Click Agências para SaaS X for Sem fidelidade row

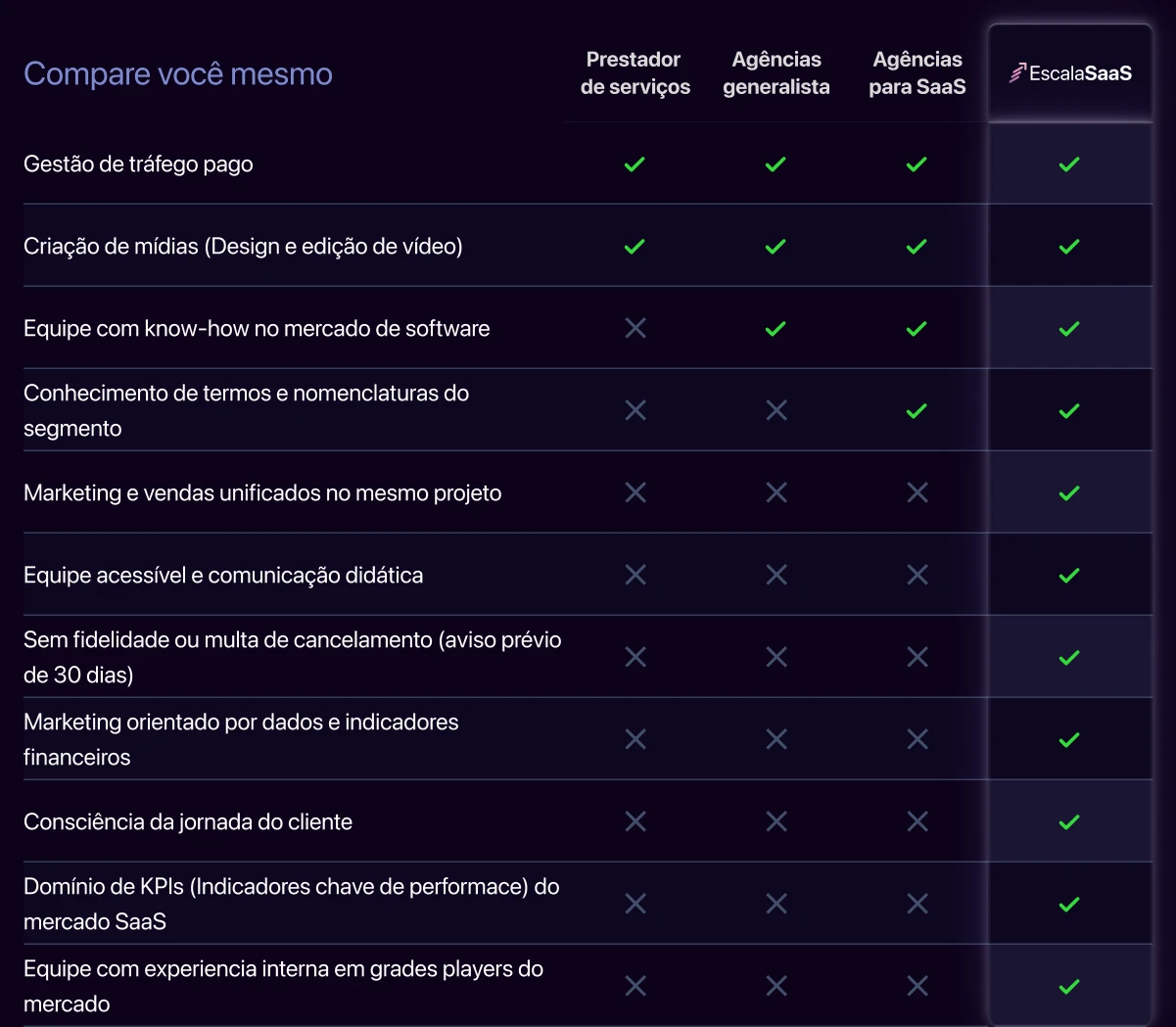917,657
